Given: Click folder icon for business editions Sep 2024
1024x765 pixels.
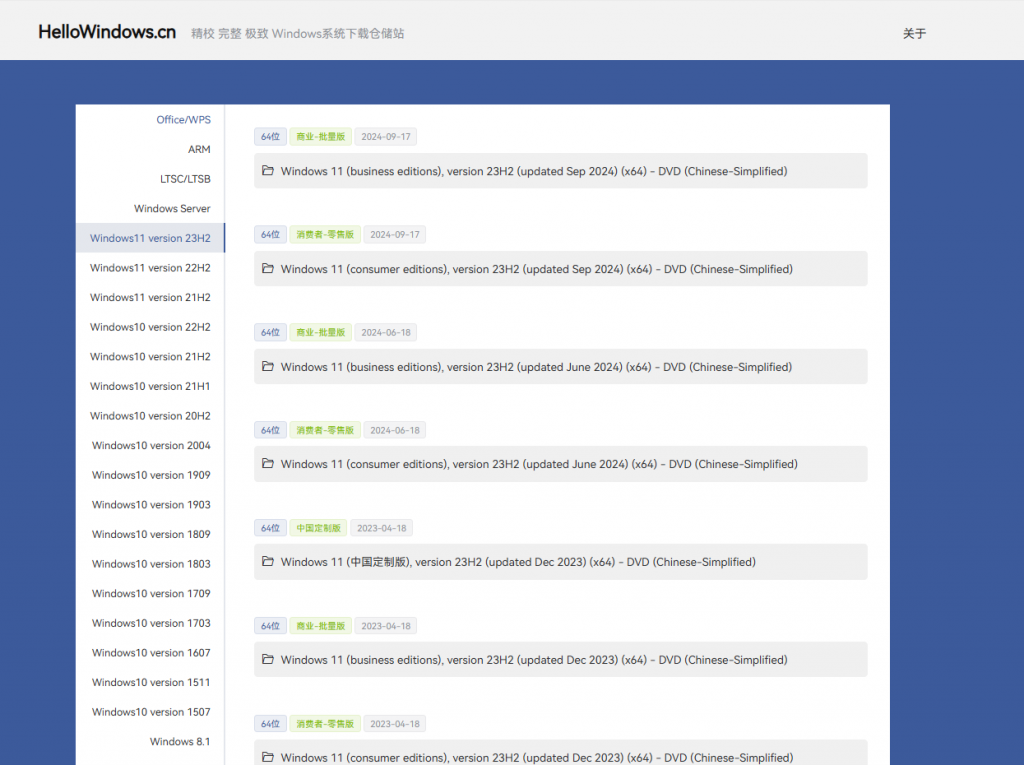Looking at the screenshot, I should click(x=267, y=171).
